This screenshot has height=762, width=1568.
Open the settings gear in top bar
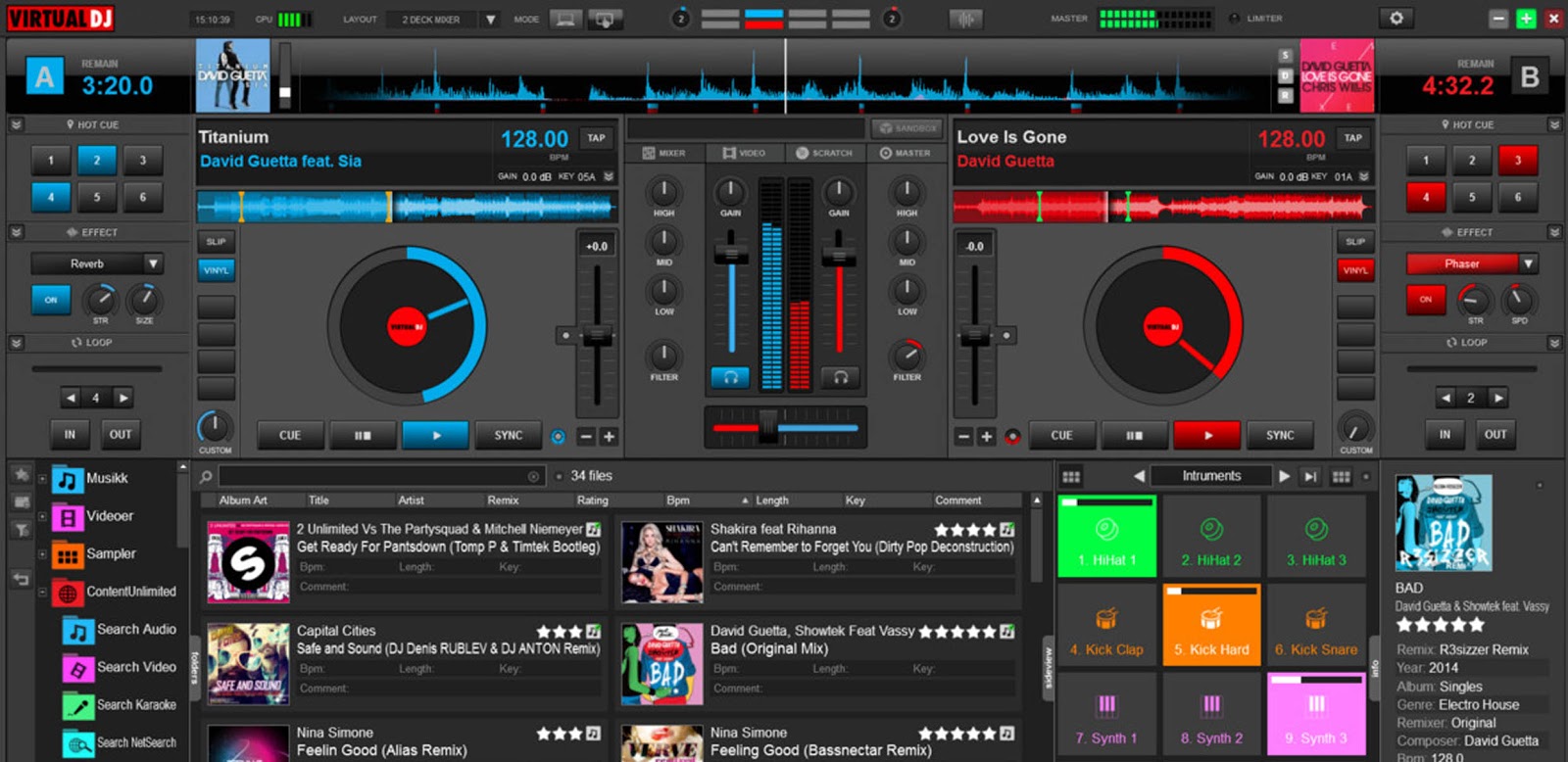1396,18
